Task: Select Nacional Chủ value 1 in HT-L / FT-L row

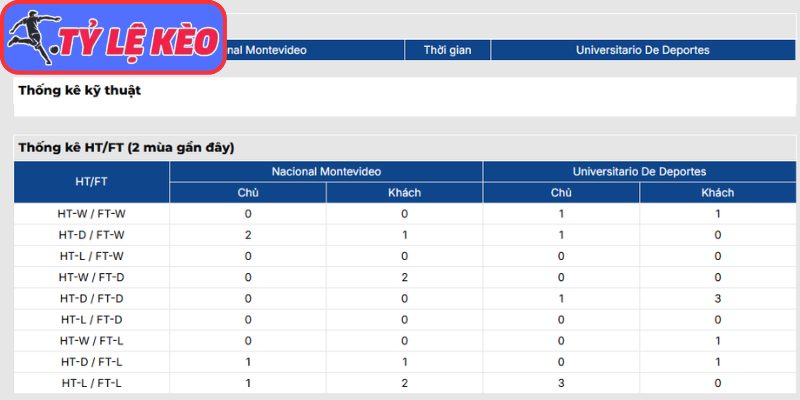Action: pyautogui.click(x=248, y=383)
